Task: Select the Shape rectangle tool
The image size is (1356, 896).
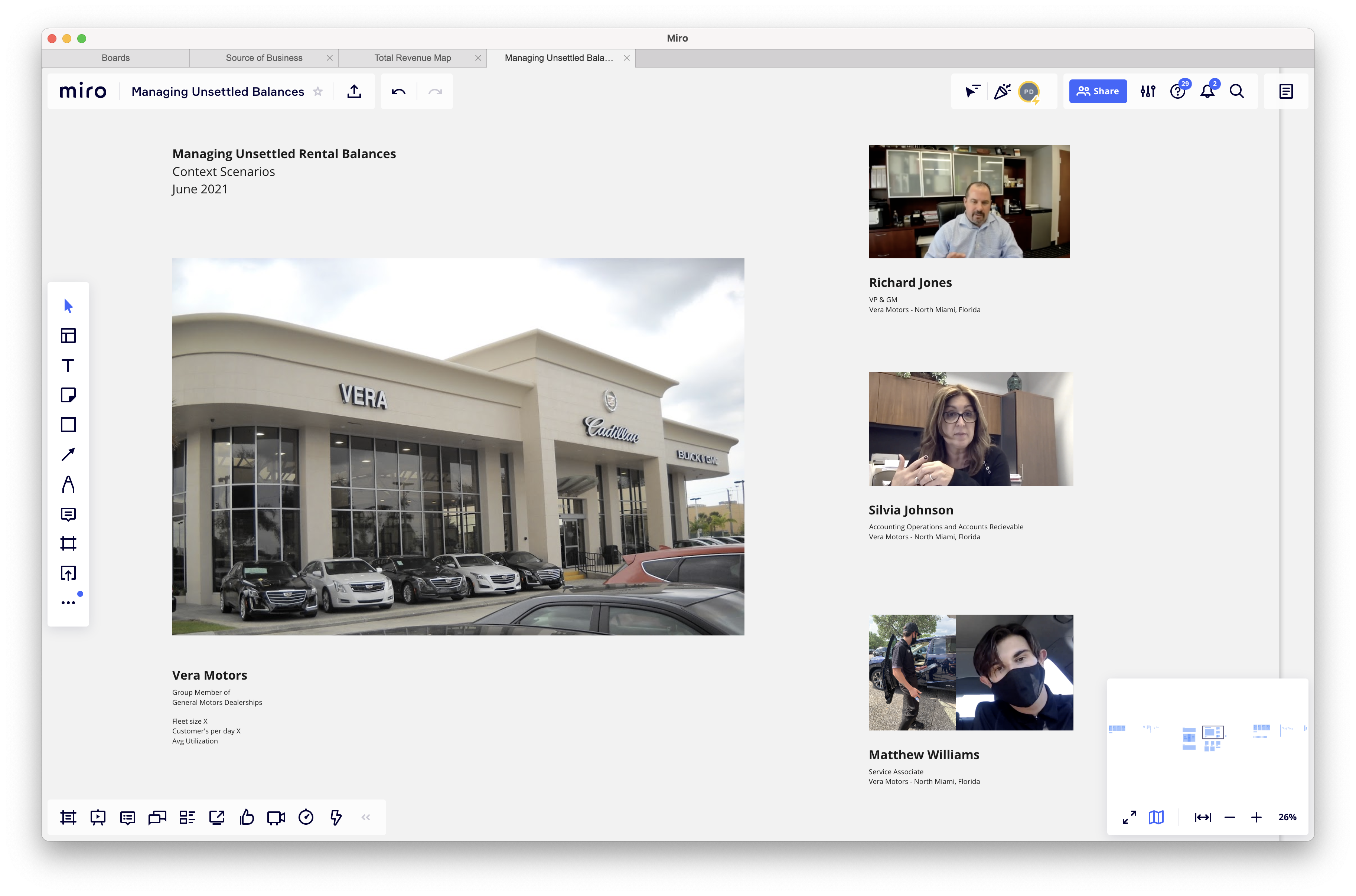Action: (68, 425)
